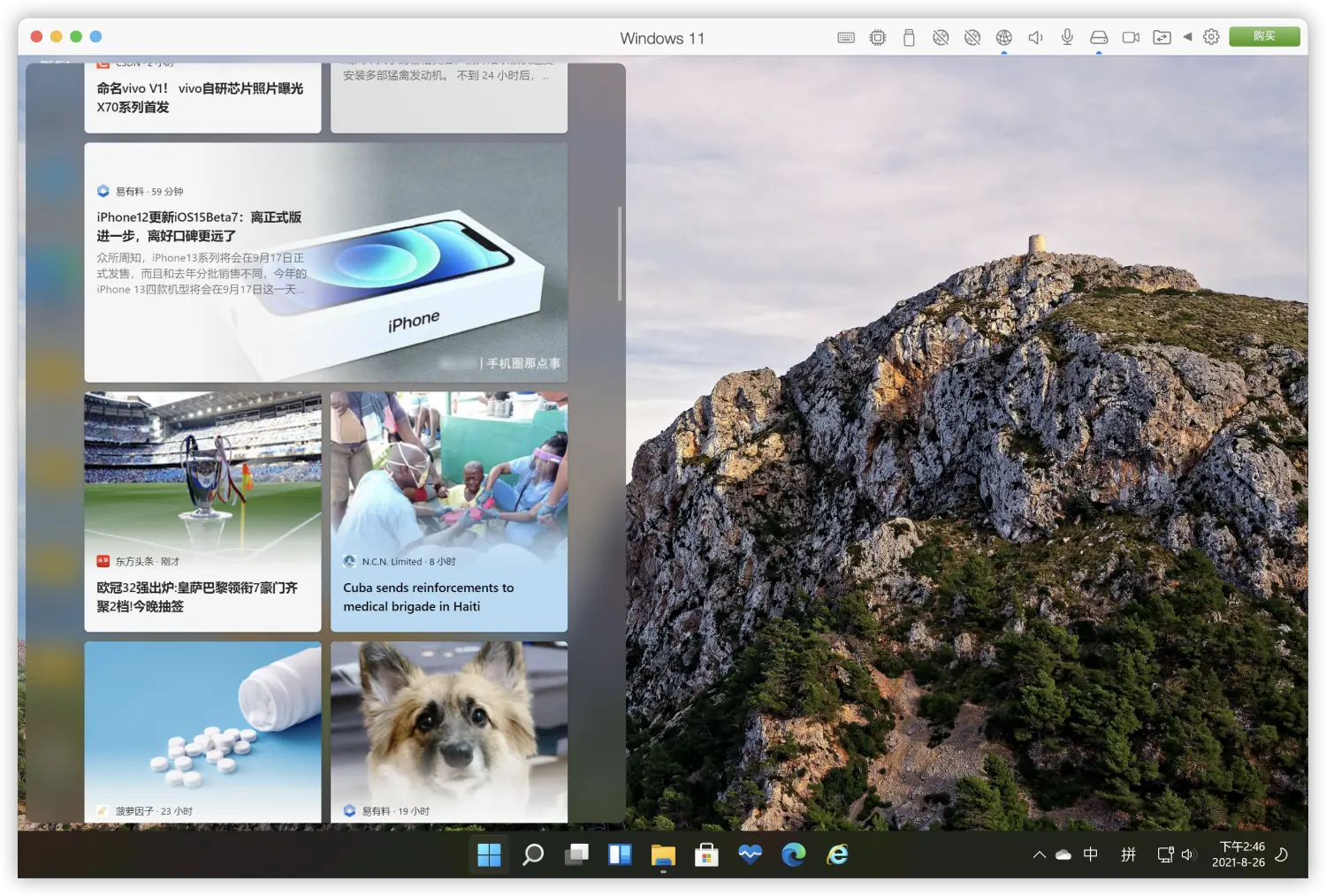Open the shared folder icon in Parallels toolbar

1162,37
